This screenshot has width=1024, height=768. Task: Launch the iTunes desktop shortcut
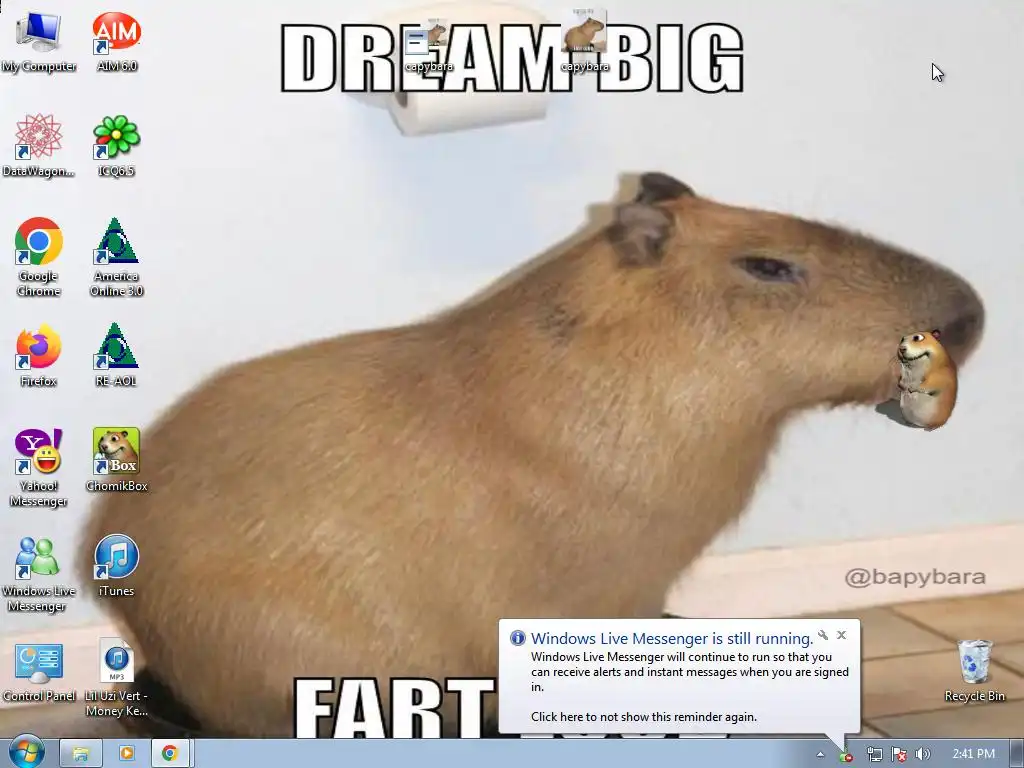pos(116,566)
